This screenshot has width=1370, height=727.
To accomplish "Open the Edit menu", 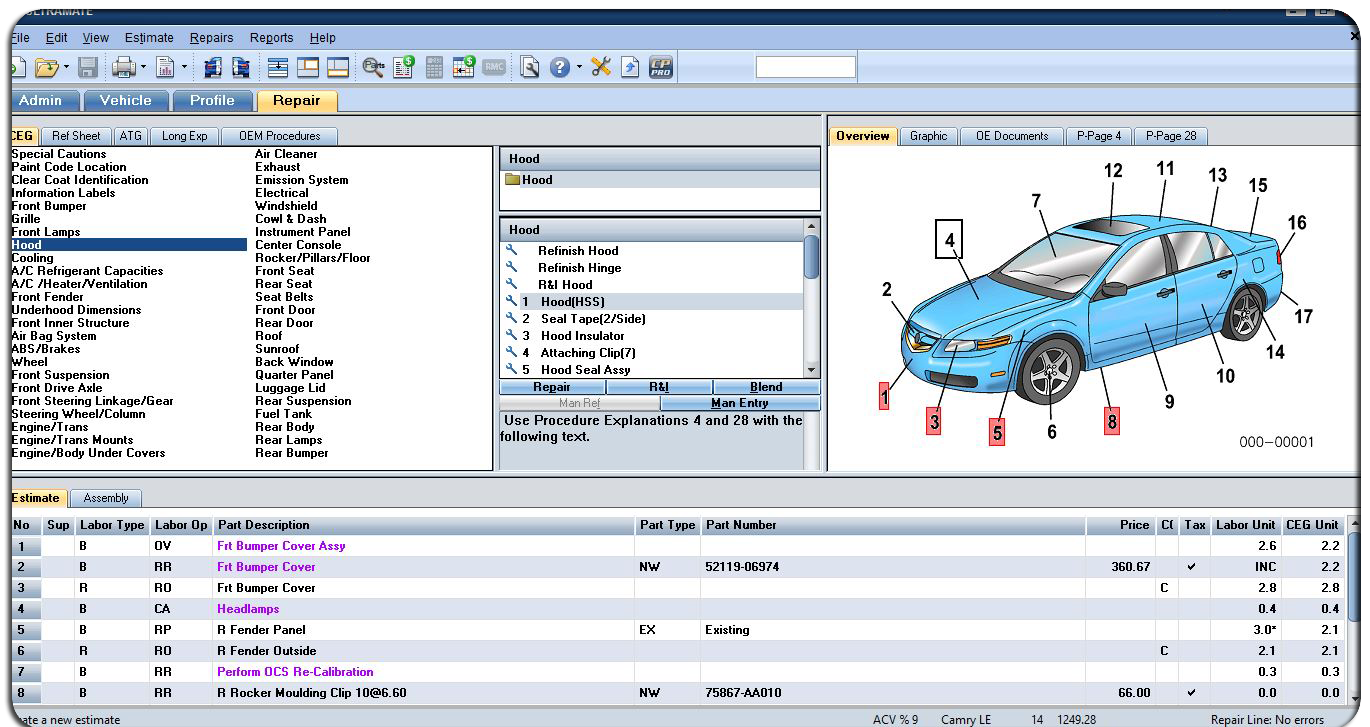I will pos(56,38).
